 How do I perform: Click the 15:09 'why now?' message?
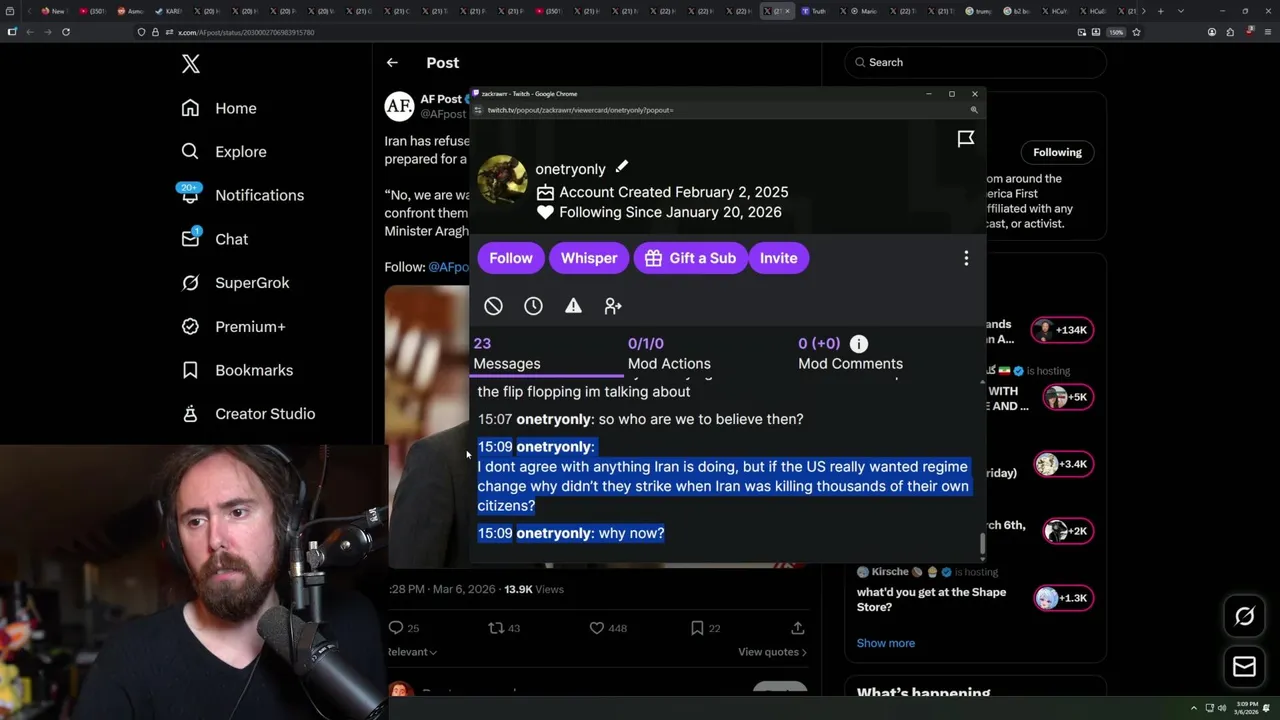(x=571, y=533)
